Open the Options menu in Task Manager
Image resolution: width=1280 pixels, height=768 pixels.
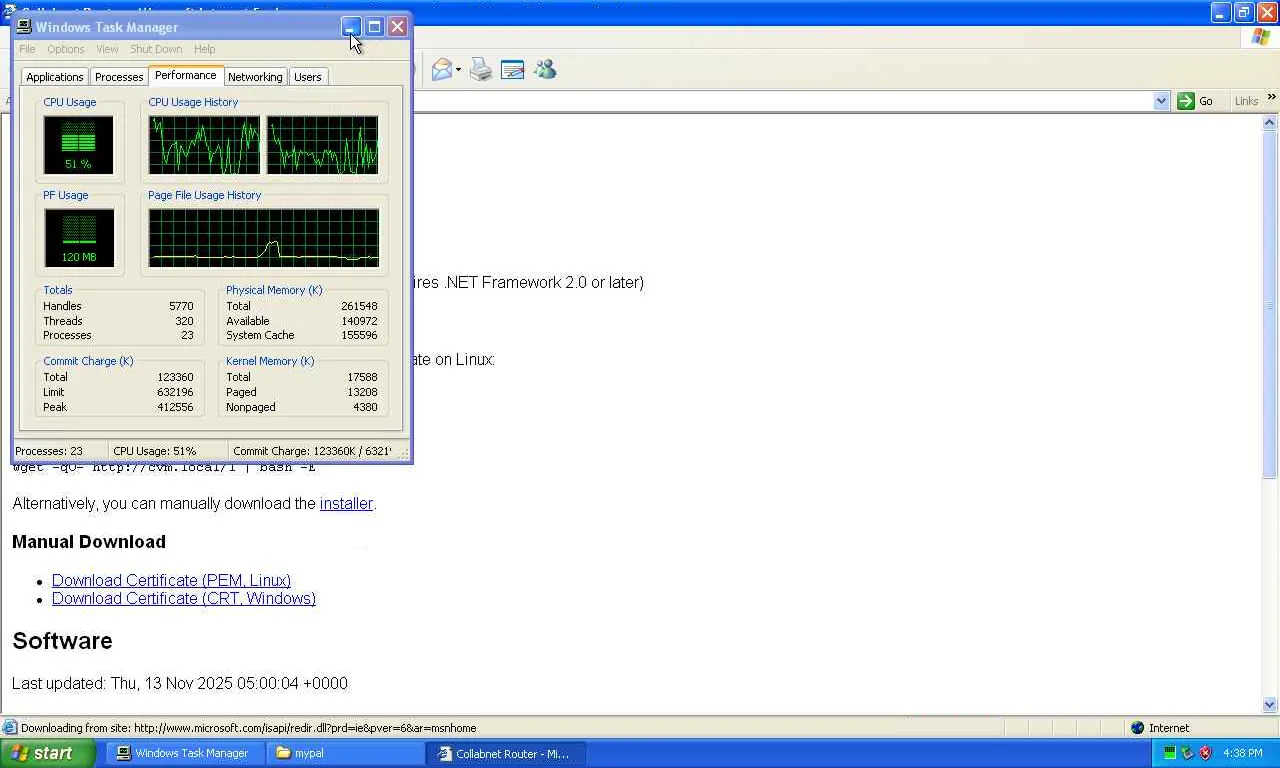66,49
